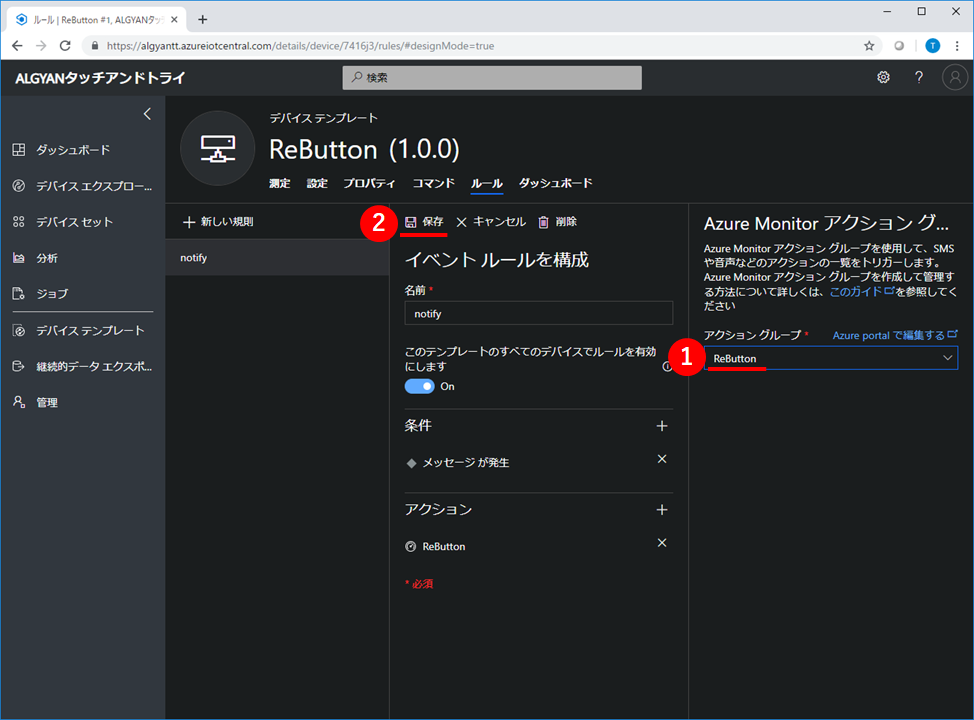Click the 検索 search box
Viewport: 974px width, 720px height.
coord(492,78)
